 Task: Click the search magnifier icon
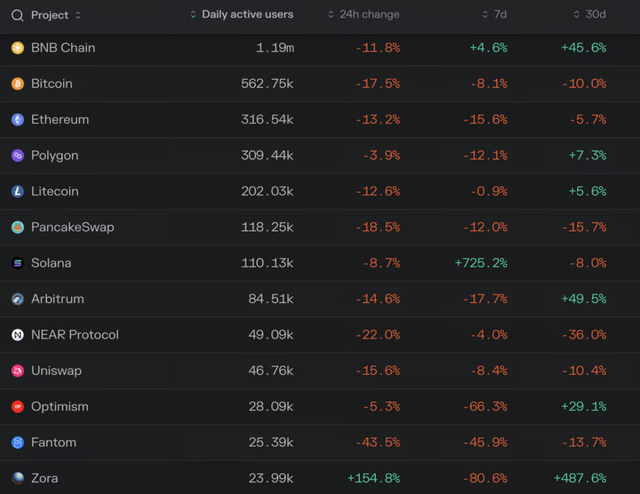click(17, 15)
